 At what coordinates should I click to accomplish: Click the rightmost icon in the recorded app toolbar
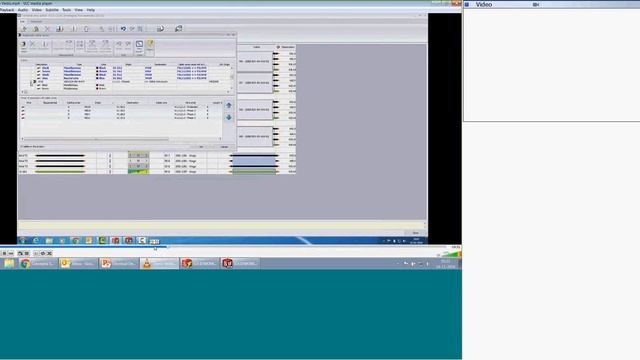pyautogui.click(x=178, y=29)
